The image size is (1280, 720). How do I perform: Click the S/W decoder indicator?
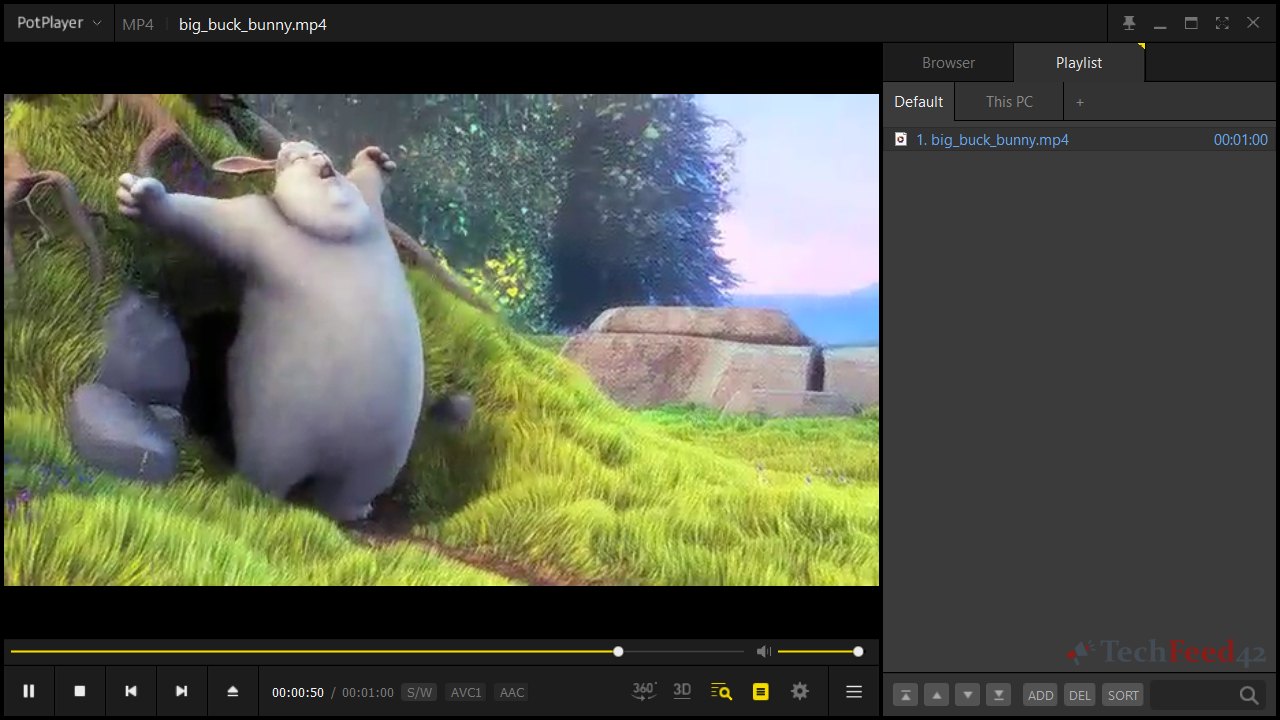pos(419,692)
